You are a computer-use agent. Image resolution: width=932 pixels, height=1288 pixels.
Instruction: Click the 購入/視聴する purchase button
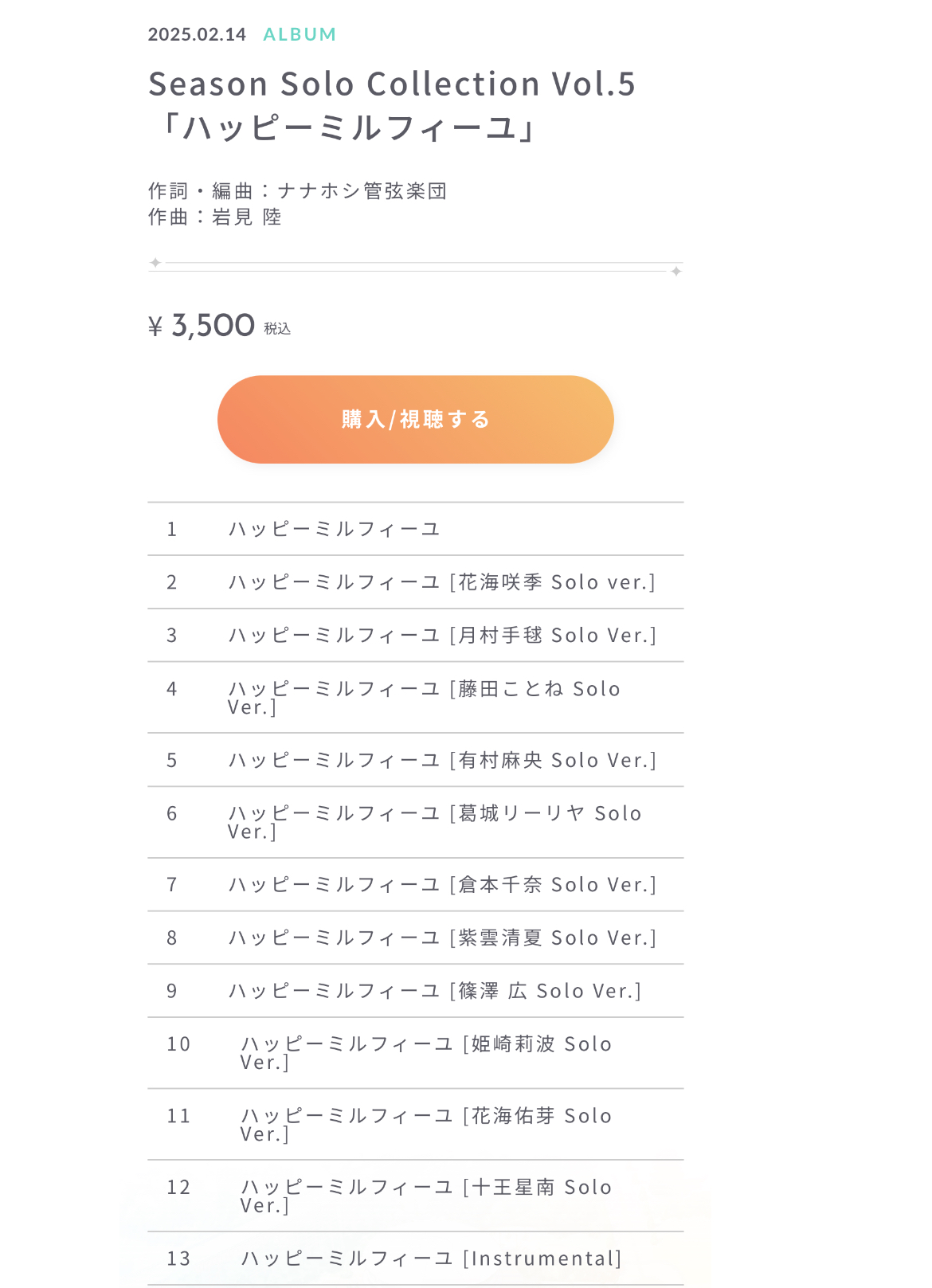pos(415,420)
